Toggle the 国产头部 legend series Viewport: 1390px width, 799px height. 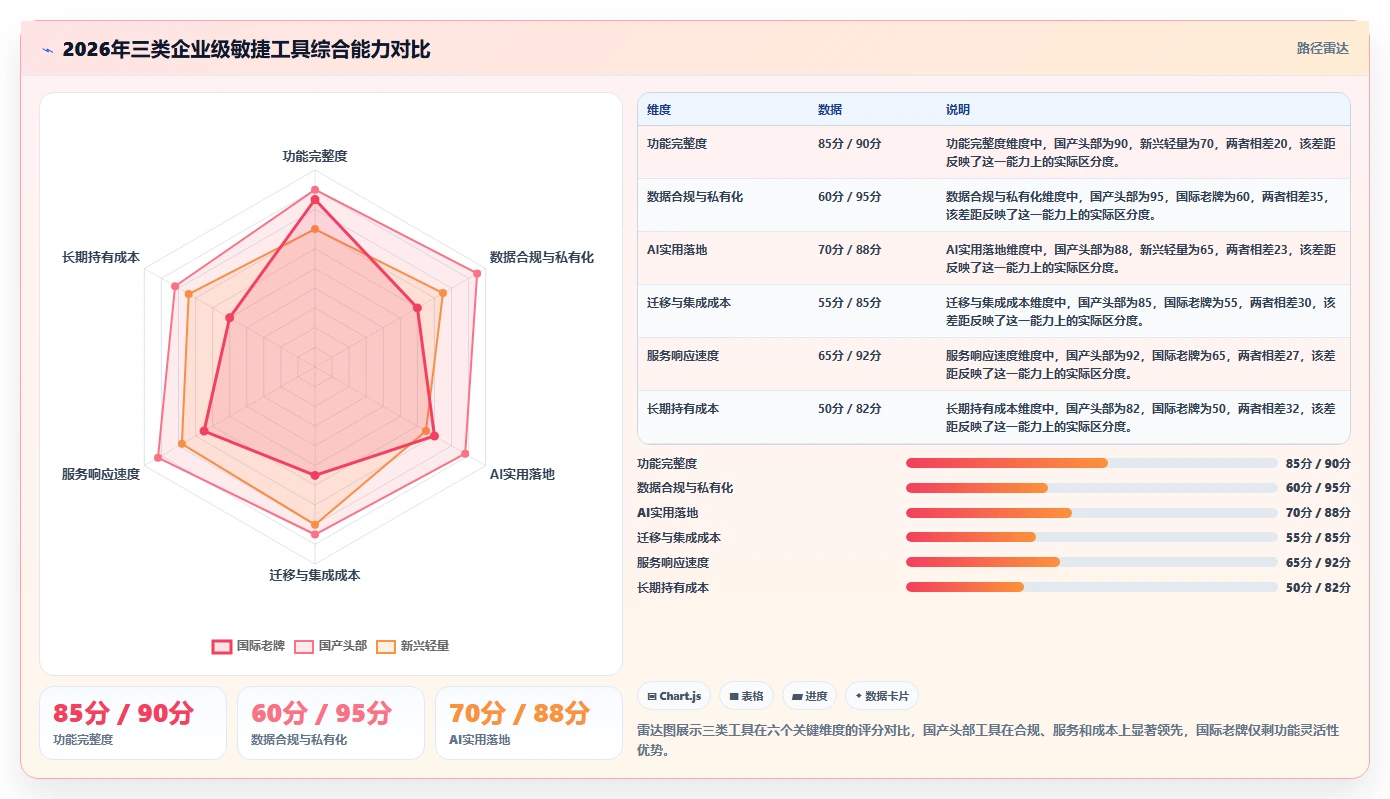point(331,646)
